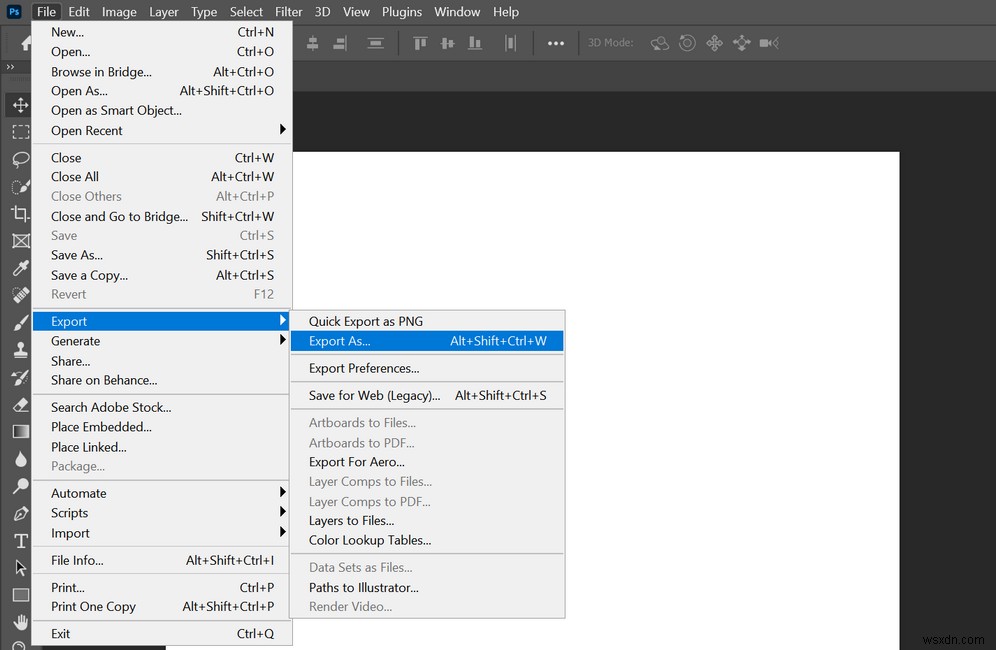Open the Filter menu
Image resolution: width=996 pixels, height=650 pixels.
point(289,12)
